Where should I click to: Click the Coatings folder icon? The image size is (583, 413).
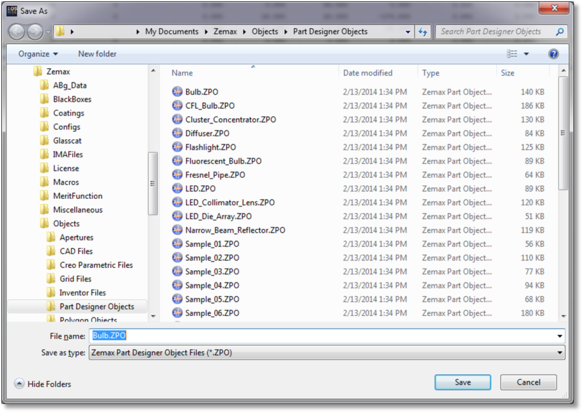point(44,113)
